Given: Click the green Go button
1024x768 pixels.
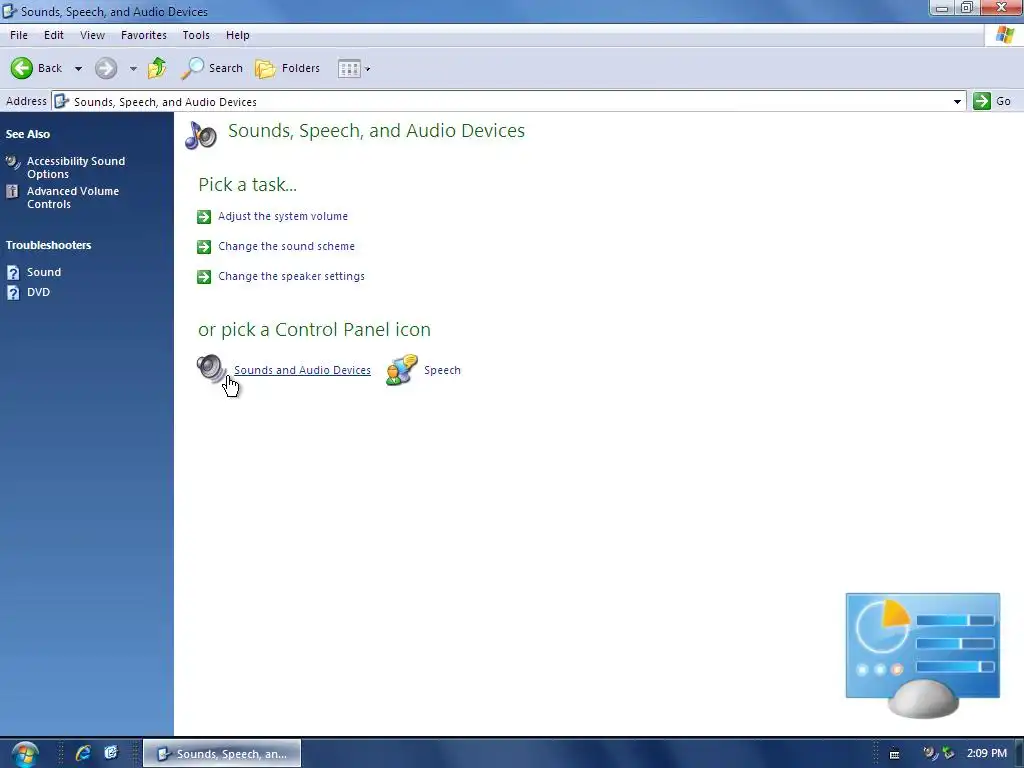Looking at the screenshot, I should point(992,101).
